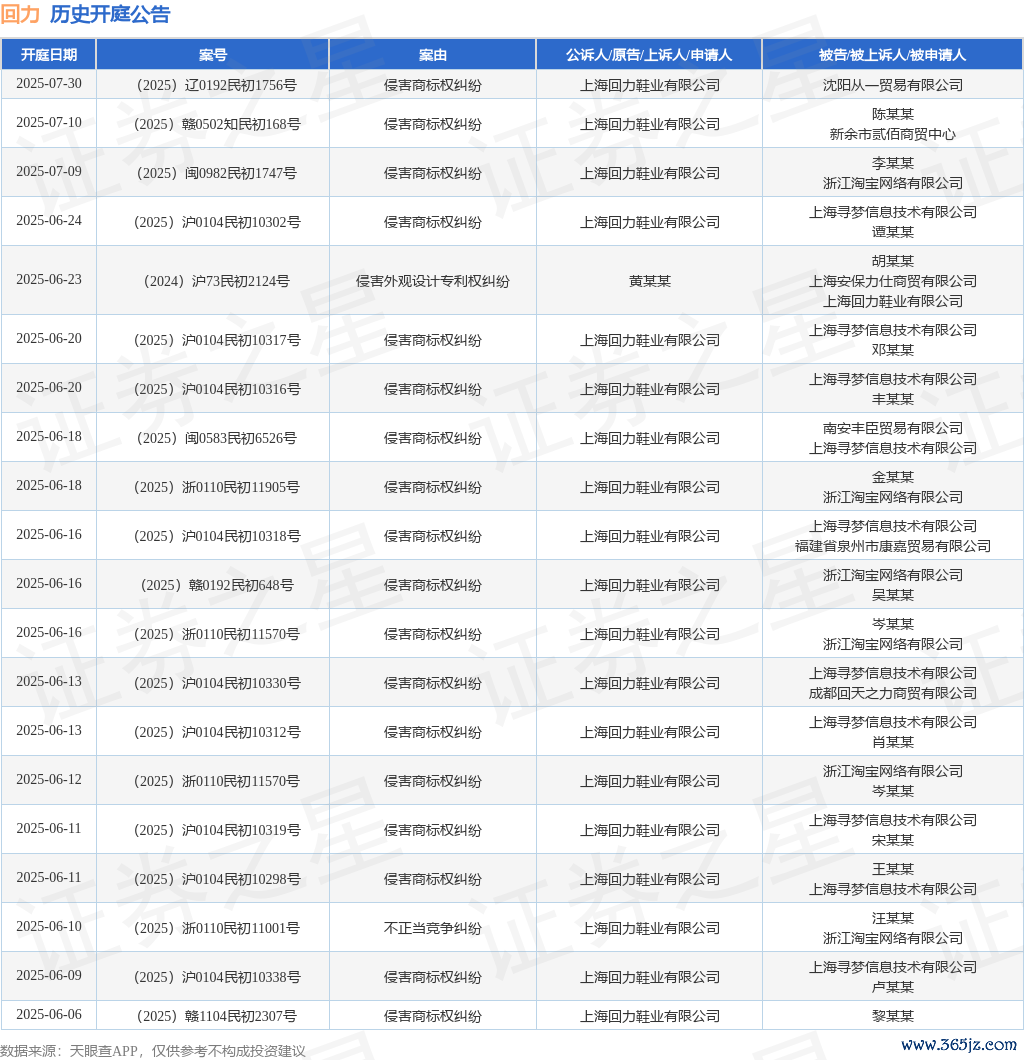The image size is (1024, 1060).
Task: Select defendant 新余市贰佰商贸中心
Action: coord(893,135)
